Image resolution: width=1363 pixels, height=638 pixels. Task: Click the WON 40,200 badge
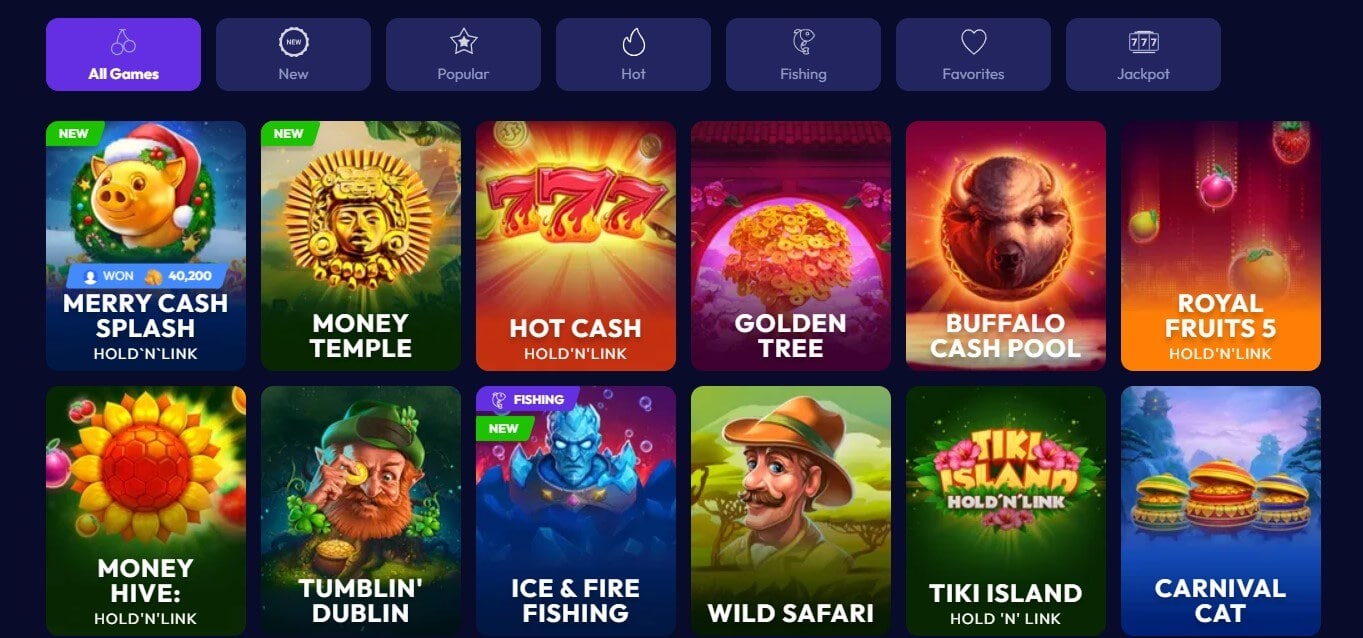click(147, 277)
